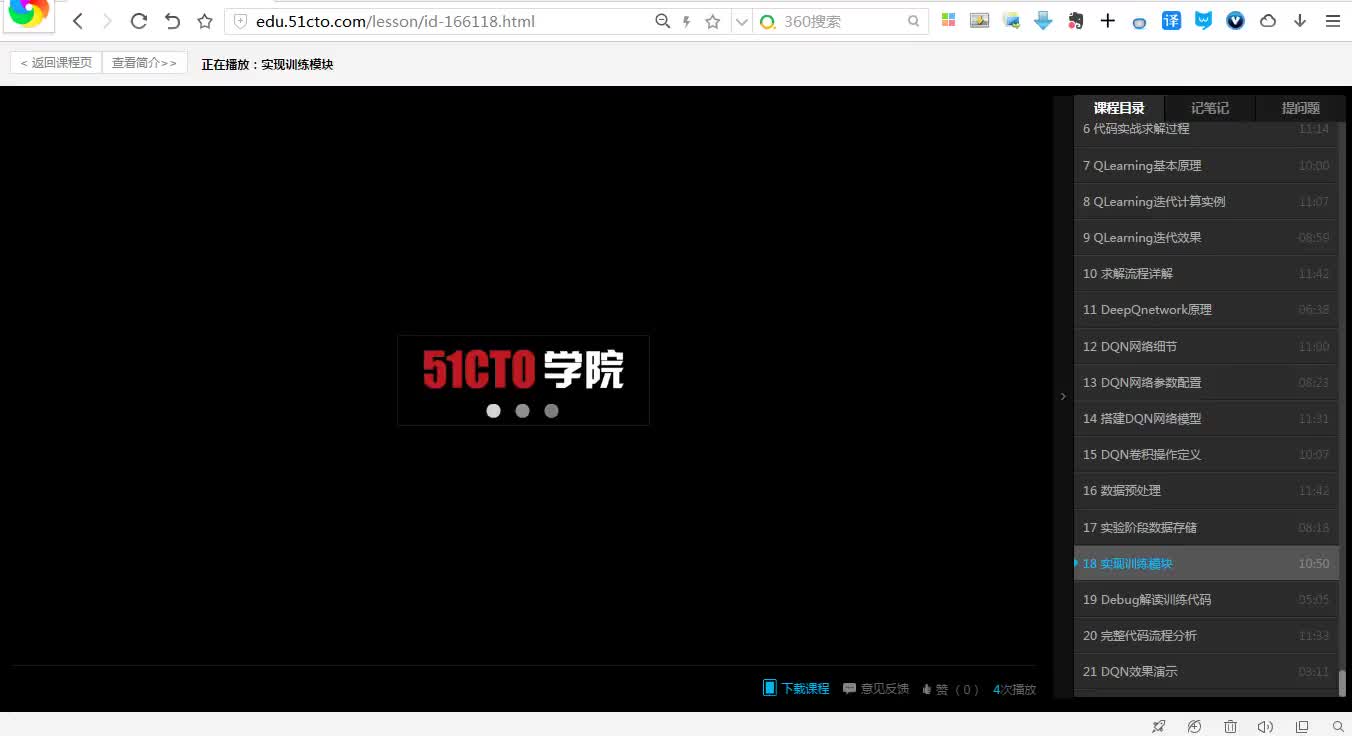Open lesson 21 DQN效果演示
The height and width of the screenshot is (736, 1352).
tap(1206, 672)
